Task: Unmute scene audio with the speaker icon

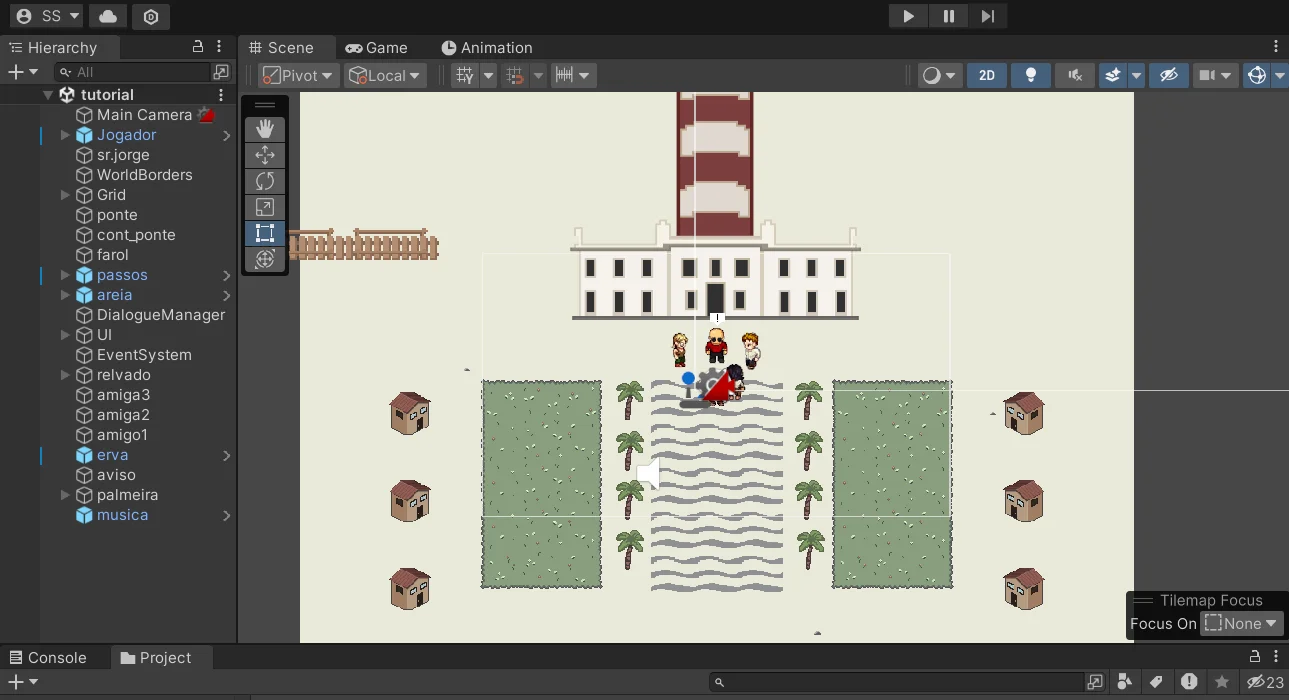Action: [1074, 75]
